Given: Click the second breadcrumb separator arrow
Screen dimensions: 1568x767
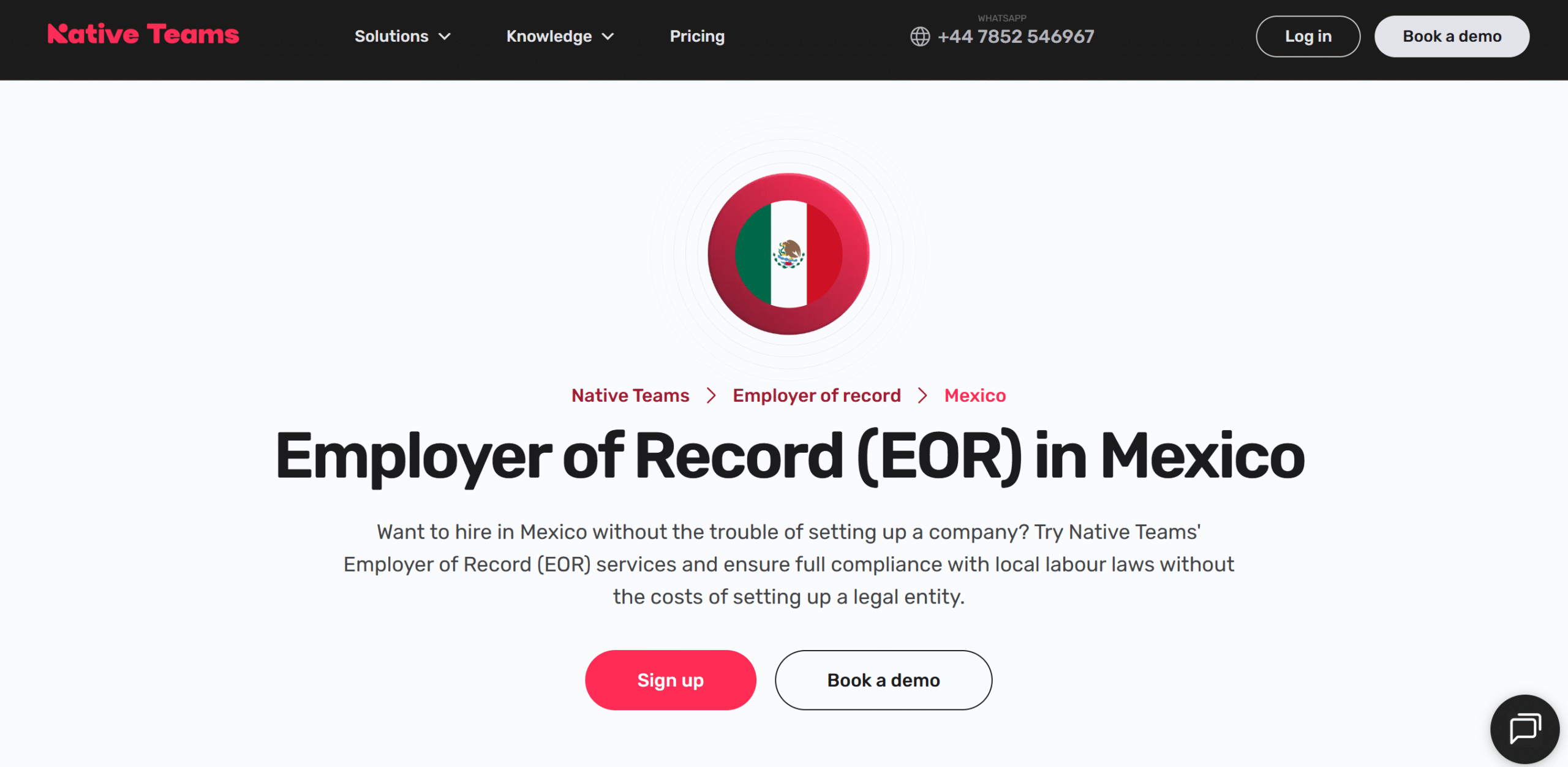Looking at the screenshot, I should point(922,396).
